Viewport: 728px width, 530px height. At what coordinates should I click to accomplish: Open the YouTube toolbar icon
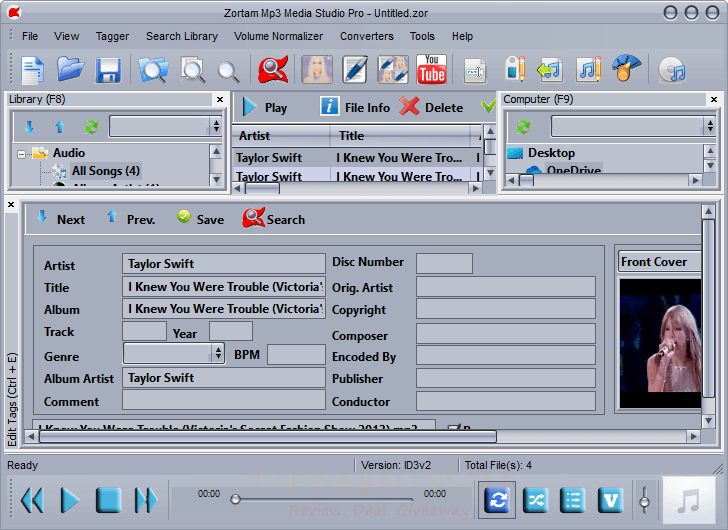coord(432,70)
